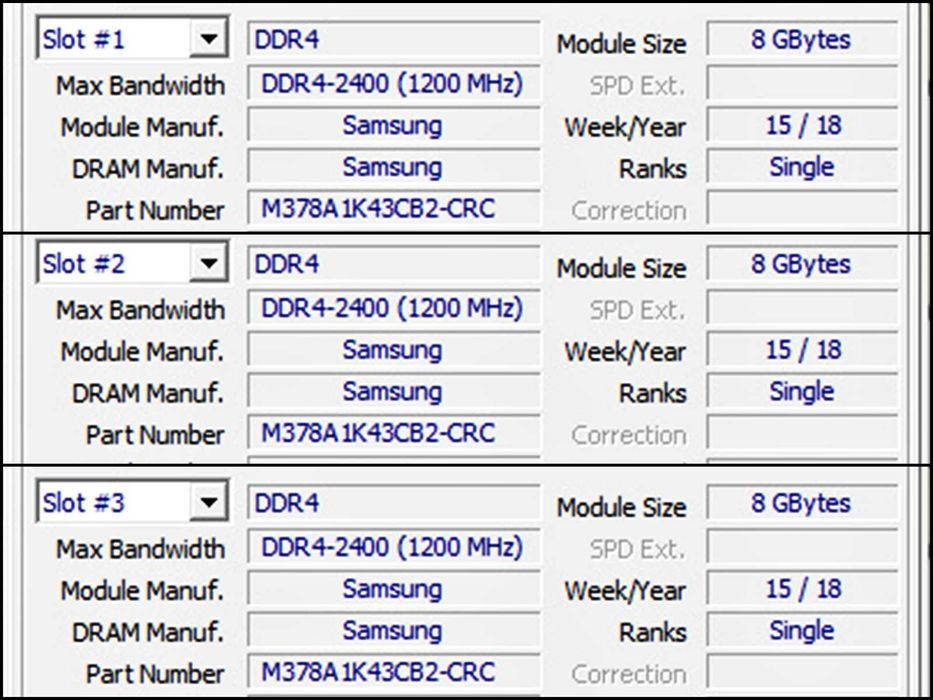Click DRAM Manuf. Samsung value in Slot #3 panel
This screenshot has width=933, height=700.
(394, 630)
